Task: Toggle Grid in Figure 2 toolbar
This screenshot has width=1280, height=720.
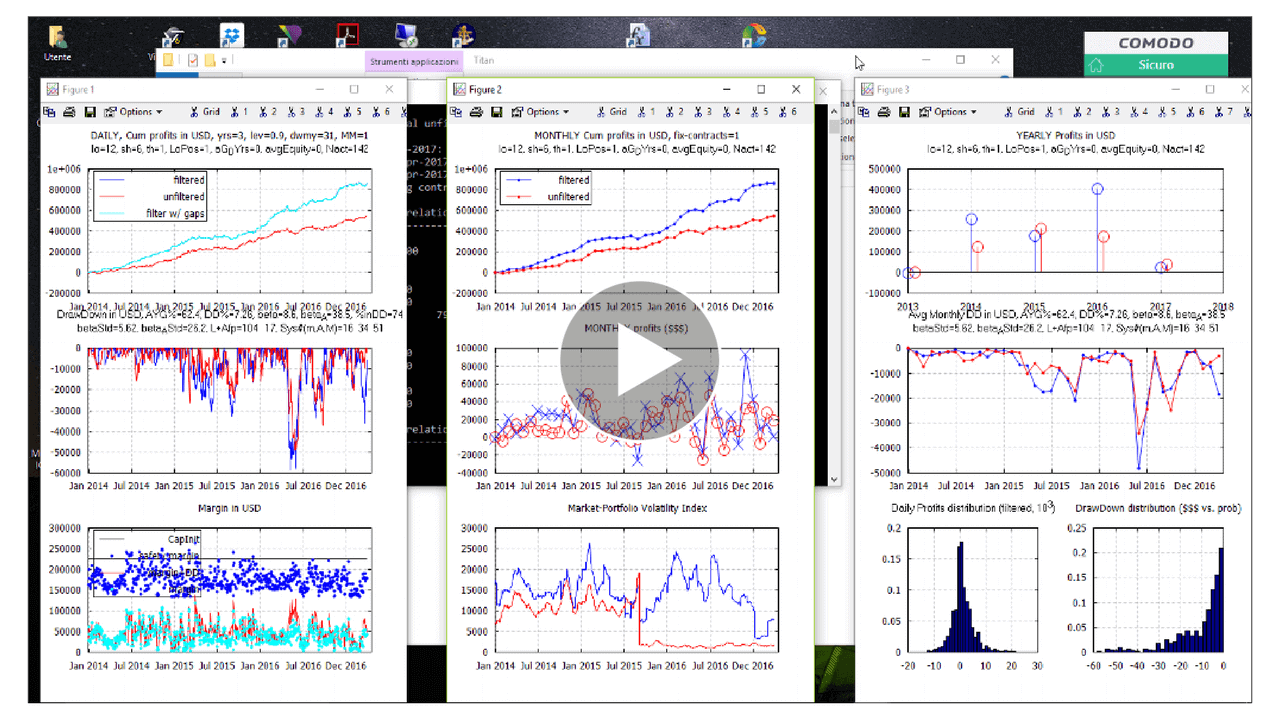Action: 612,112
